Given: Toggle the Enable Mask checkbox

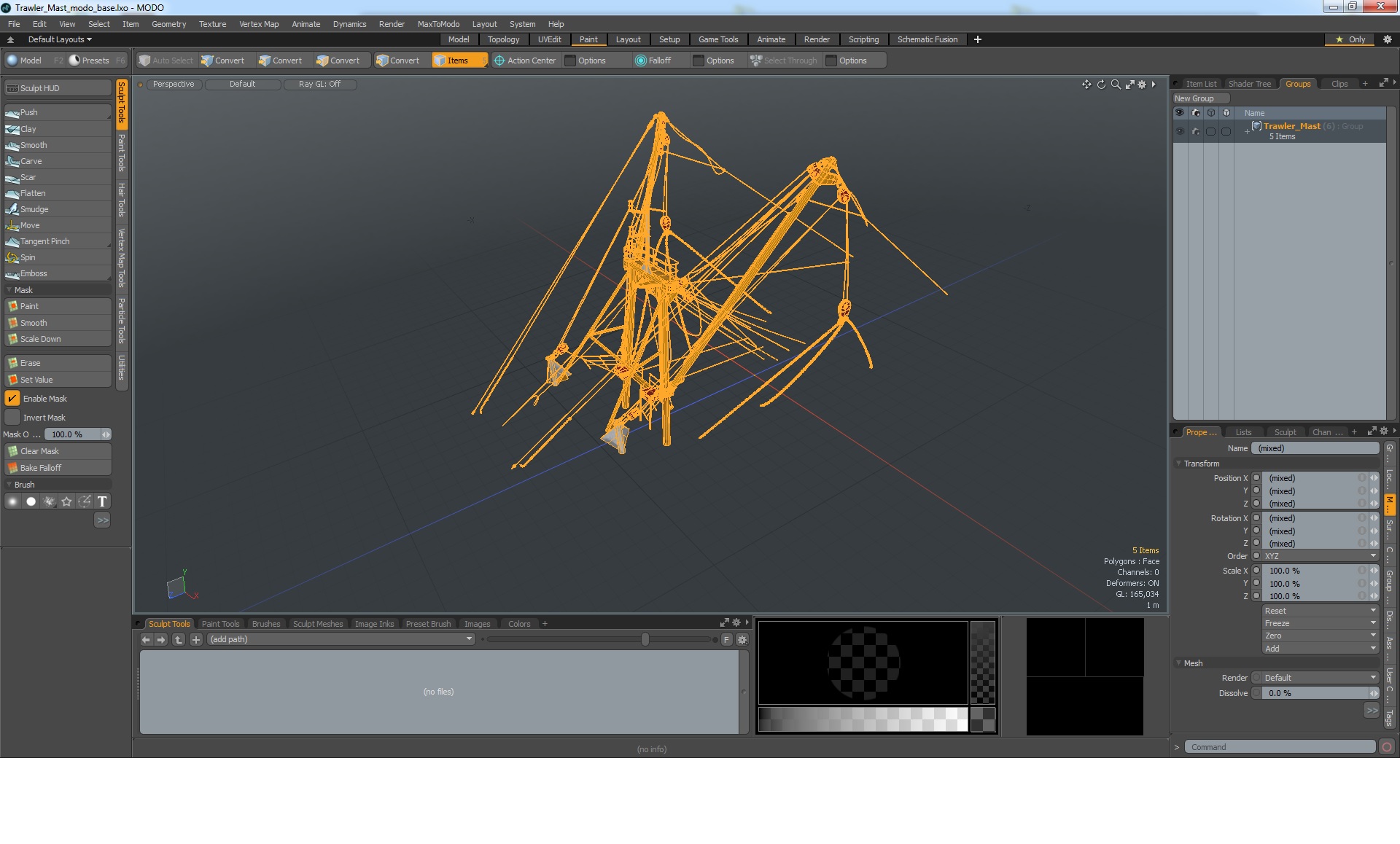Looking at the screenshot, I should point(12,399).
